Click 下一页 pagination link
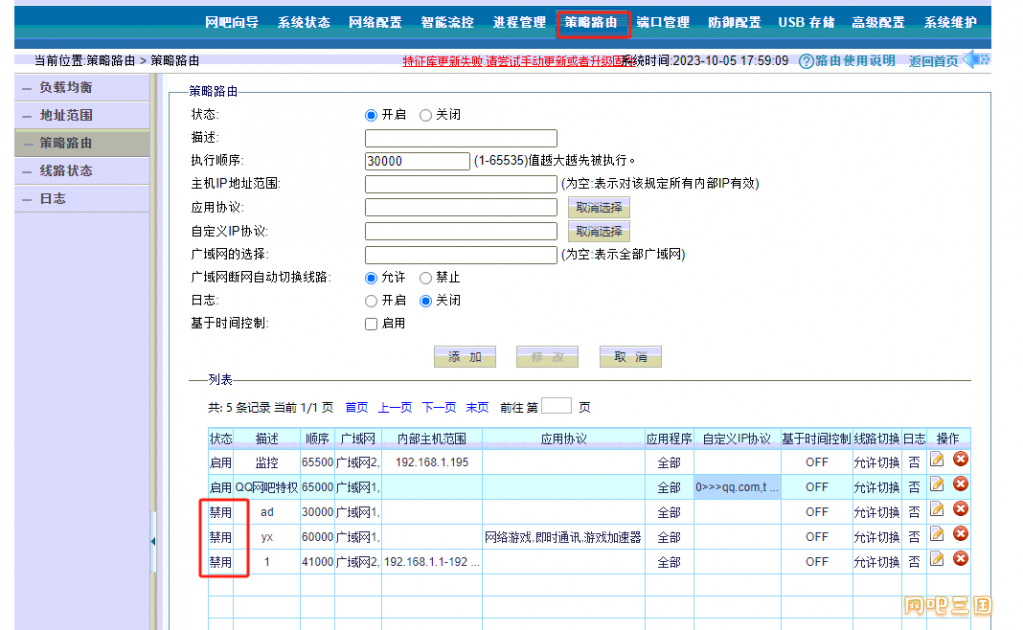 tap(439, 408)
